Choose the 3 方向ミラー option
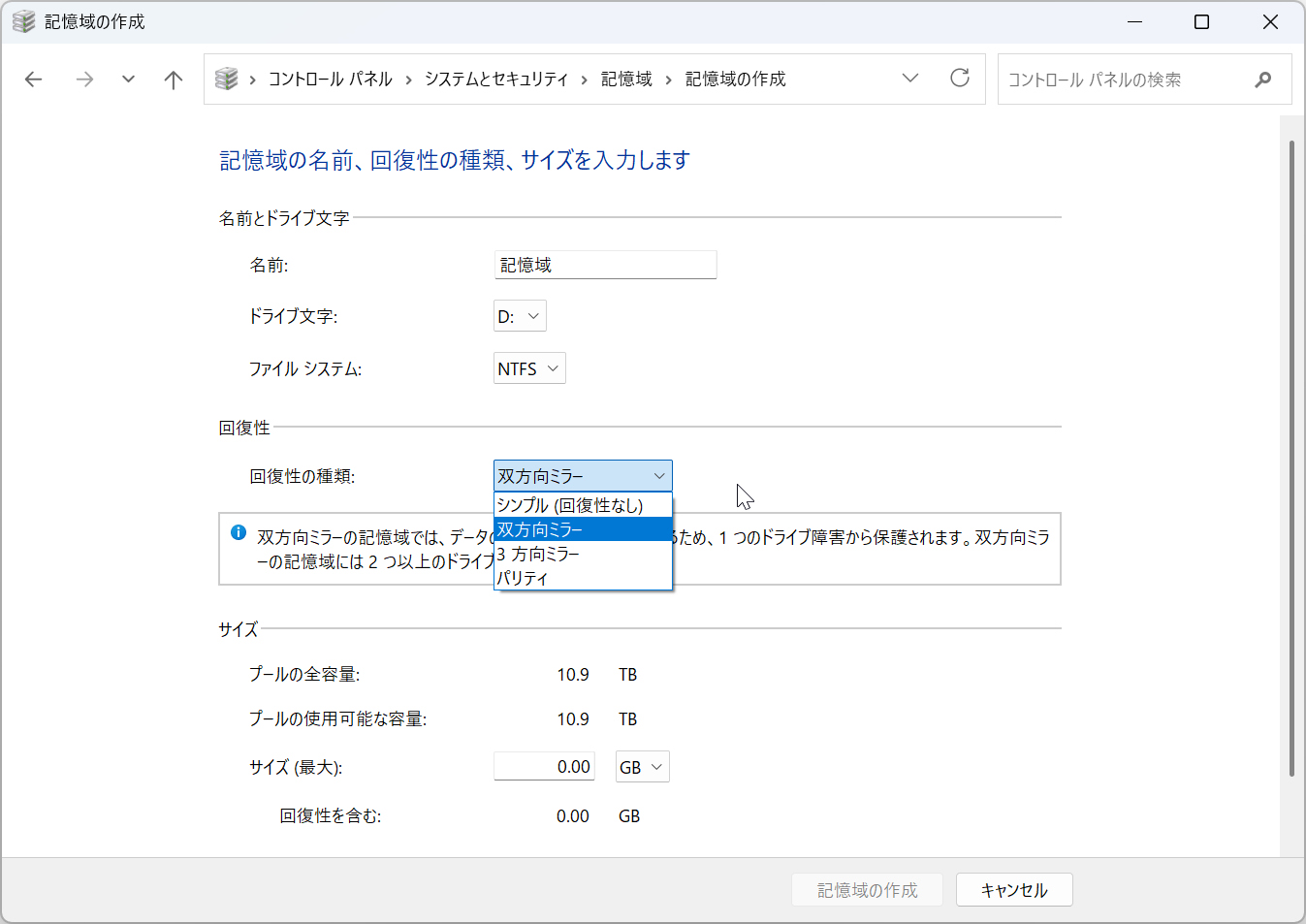Image resolution: width=1306 pixels, height=924 pixels. [x=583, y=554]
